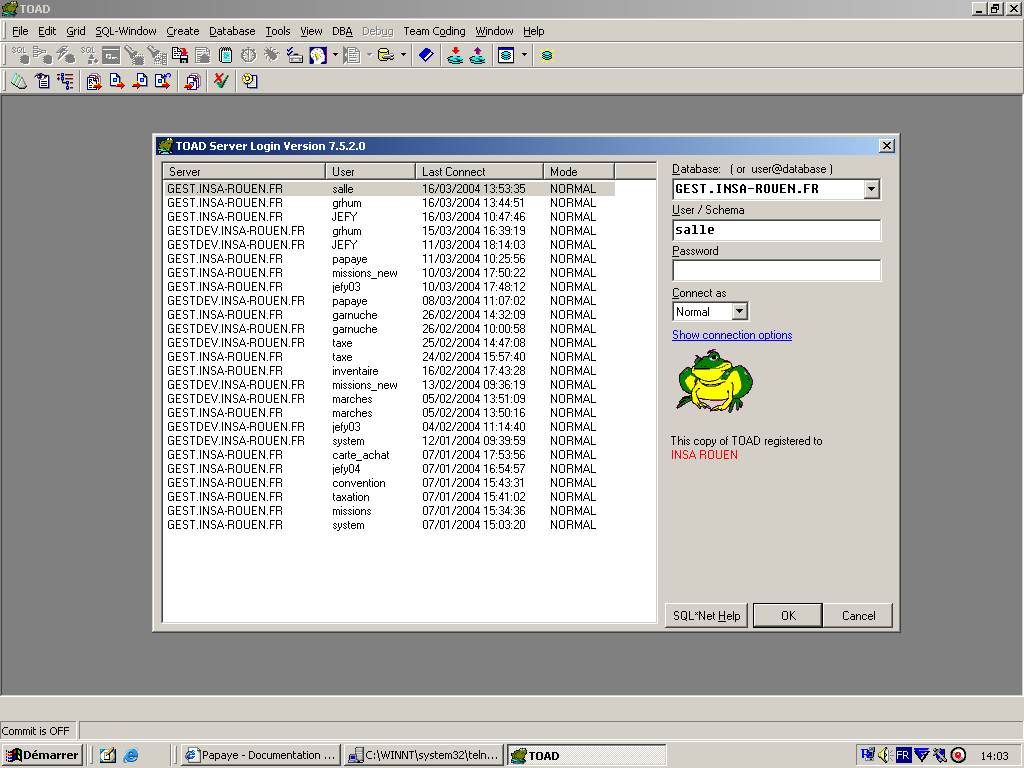Click the TOAD frog logo image

click(x=714, y=381)
